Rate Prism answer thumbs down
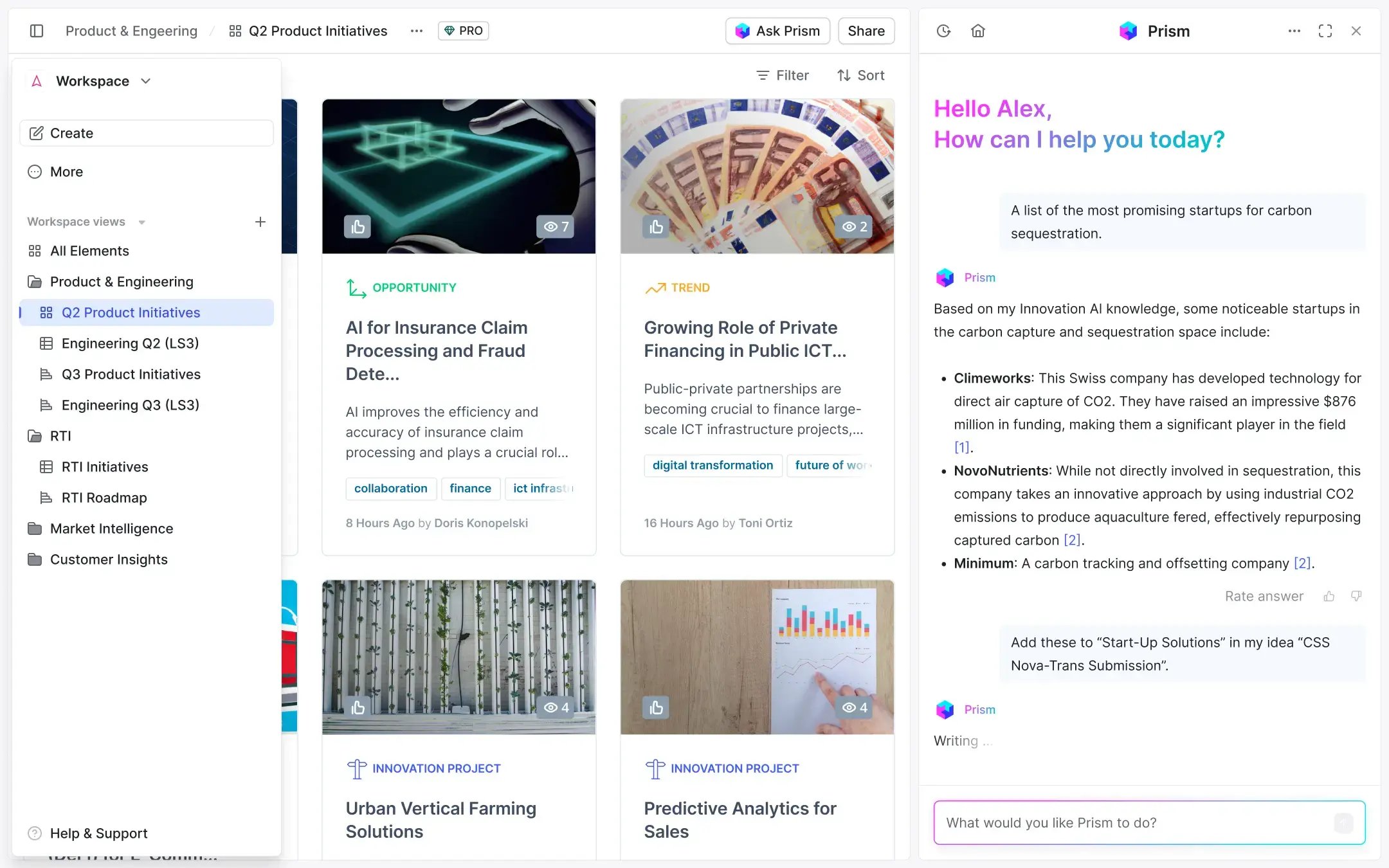 tap(1356, 596)
